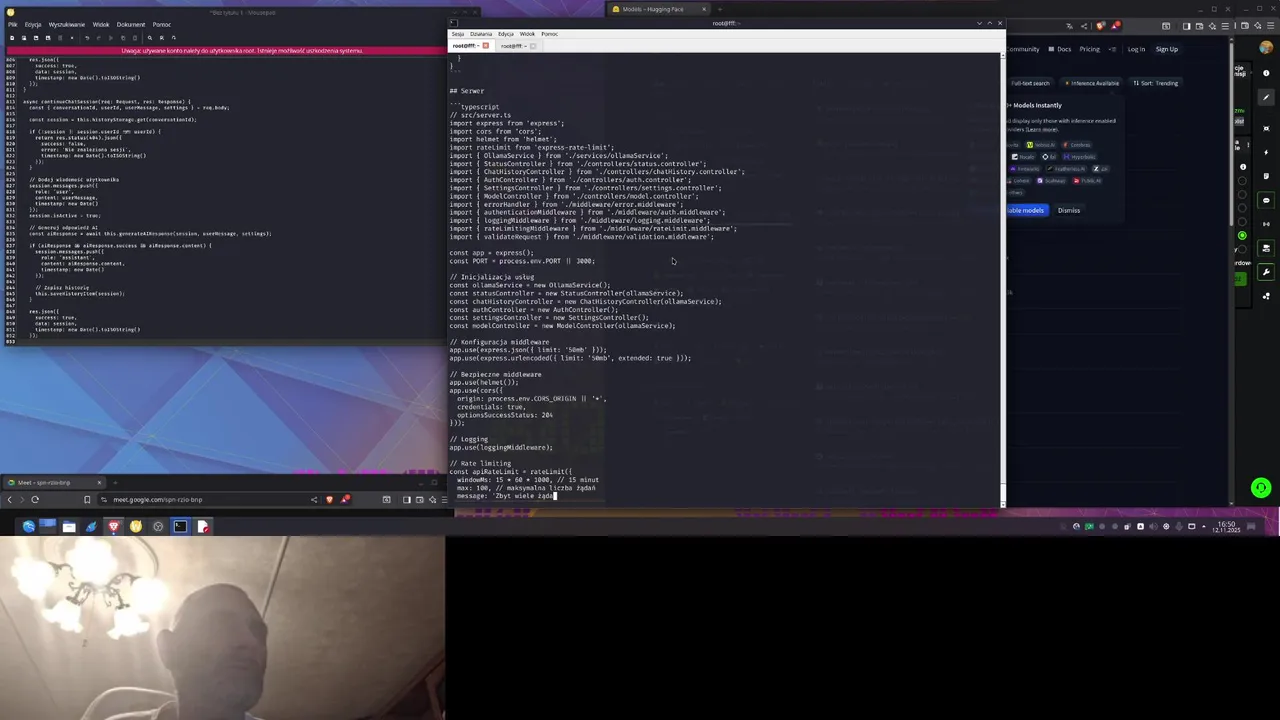Toggle the Inference Available filter
1280x720 pixels.
1092,83
